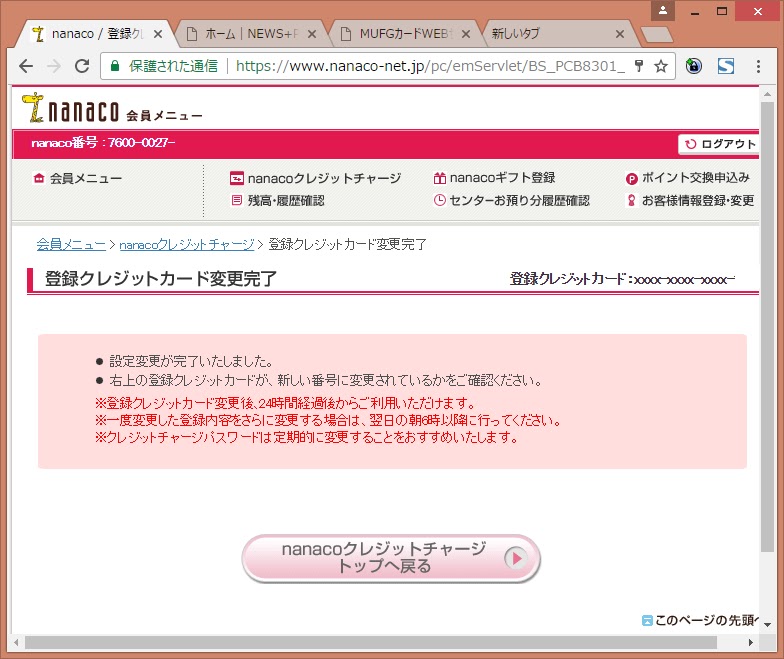Click the horizontal scrollbar thumb
Image resolution: width=784 pixels, height=659 pixels.
pyautogui.click(x=370, y=642)
